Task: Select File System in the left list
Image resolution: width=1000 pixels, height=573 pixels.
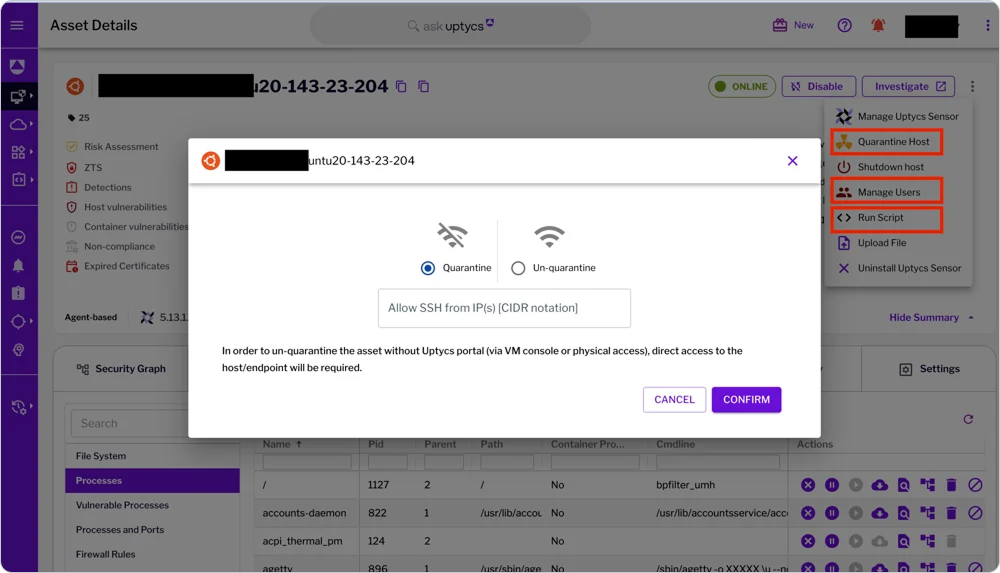Action: coord(152,456)
